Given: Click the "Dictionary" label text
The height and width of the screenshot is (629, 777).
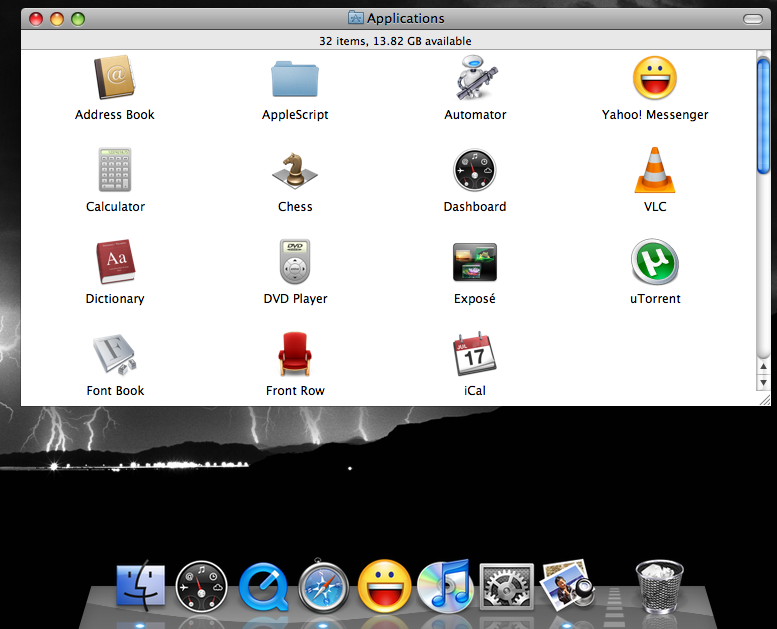Looking at the screenshot, I should 115,299.
